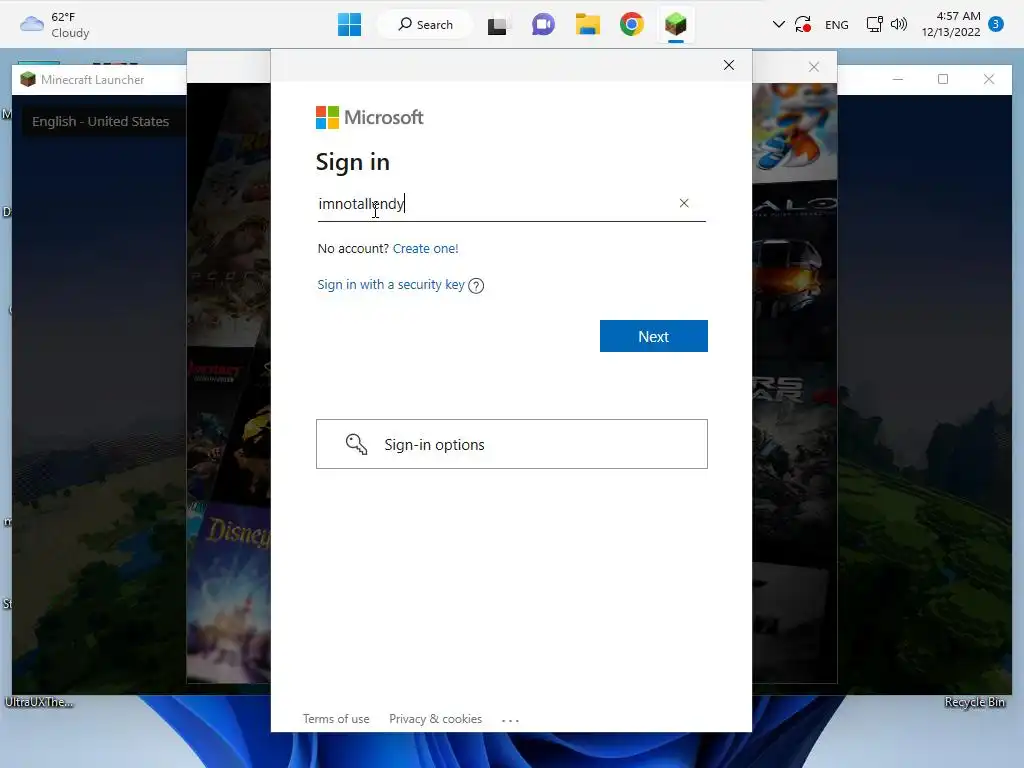The width and height of the screenshot is (1024, 768).
Task: Minimize the Minecraft Launcher window
Action: pyautogui.click(x=898, y=79)
